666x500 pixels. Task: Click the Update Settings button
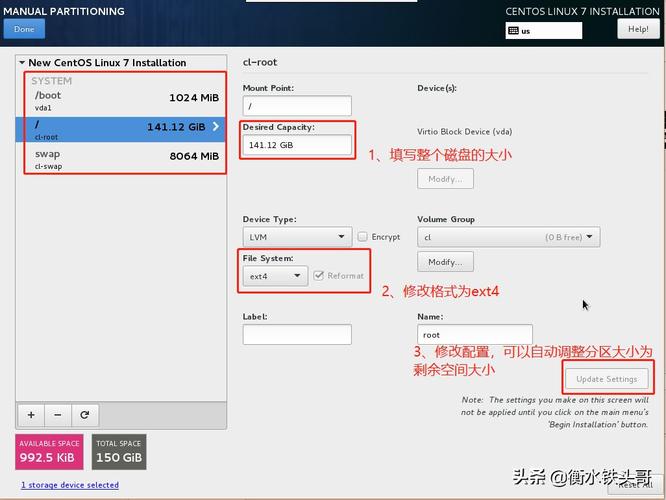[x=607, y=379]
